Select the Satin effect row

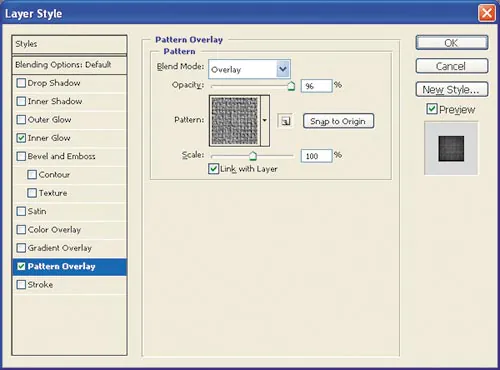69,211
